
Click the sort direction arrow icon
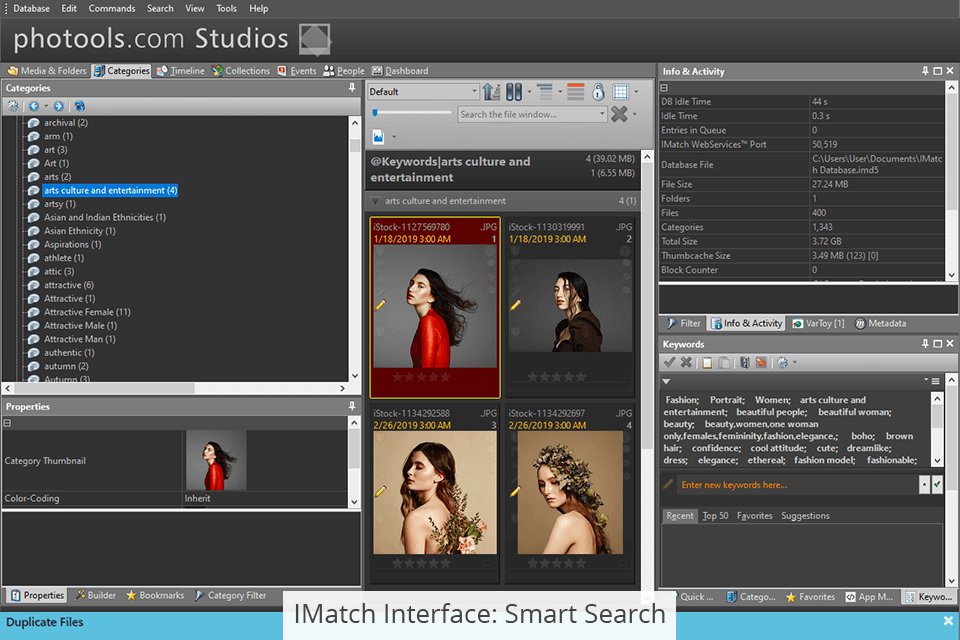pos(491,92)
